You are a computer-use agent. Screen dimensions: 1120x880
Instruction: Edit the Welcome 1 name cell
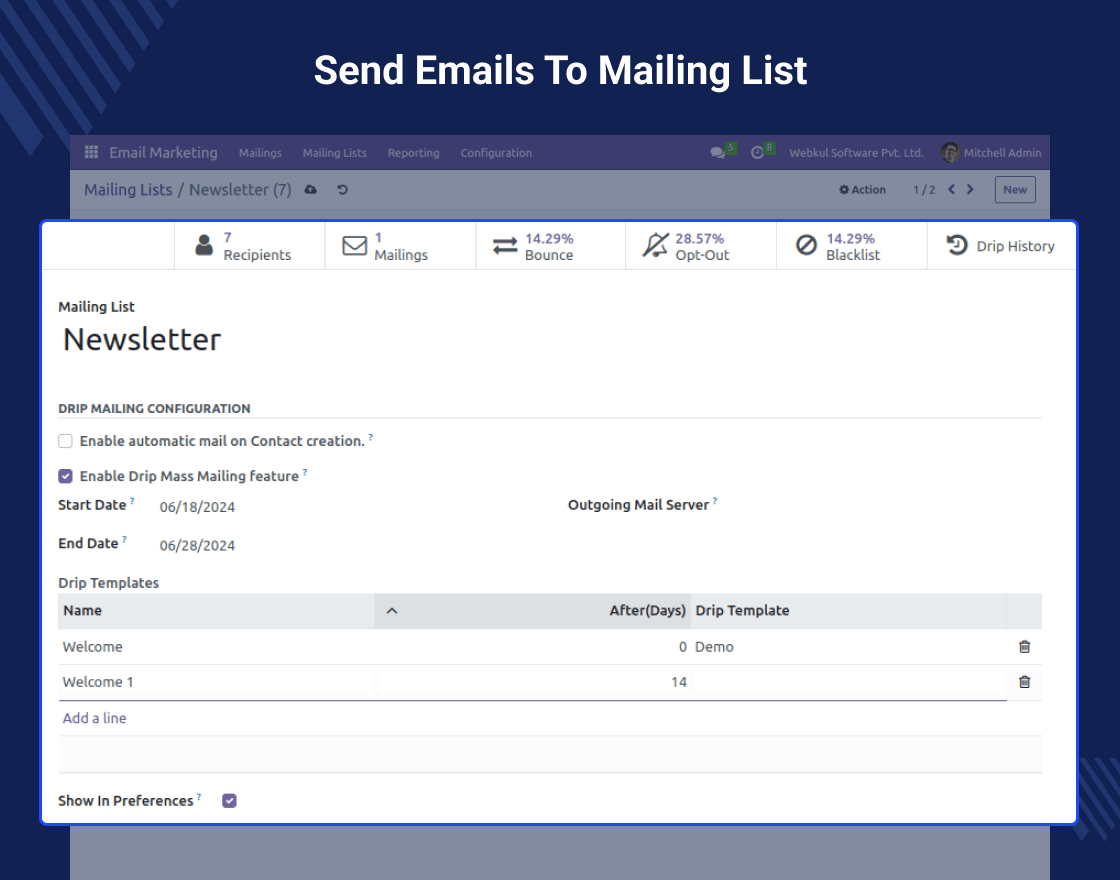pos(216,682)
